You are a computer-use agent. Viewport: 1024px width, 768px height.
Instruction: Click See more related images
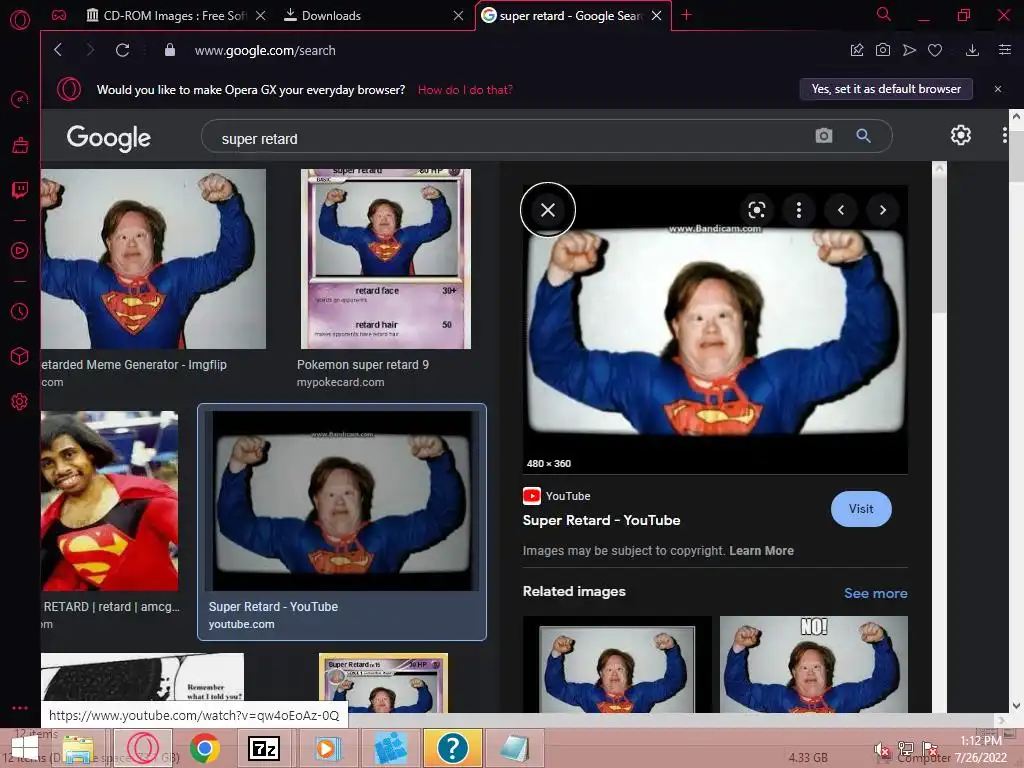875,593
